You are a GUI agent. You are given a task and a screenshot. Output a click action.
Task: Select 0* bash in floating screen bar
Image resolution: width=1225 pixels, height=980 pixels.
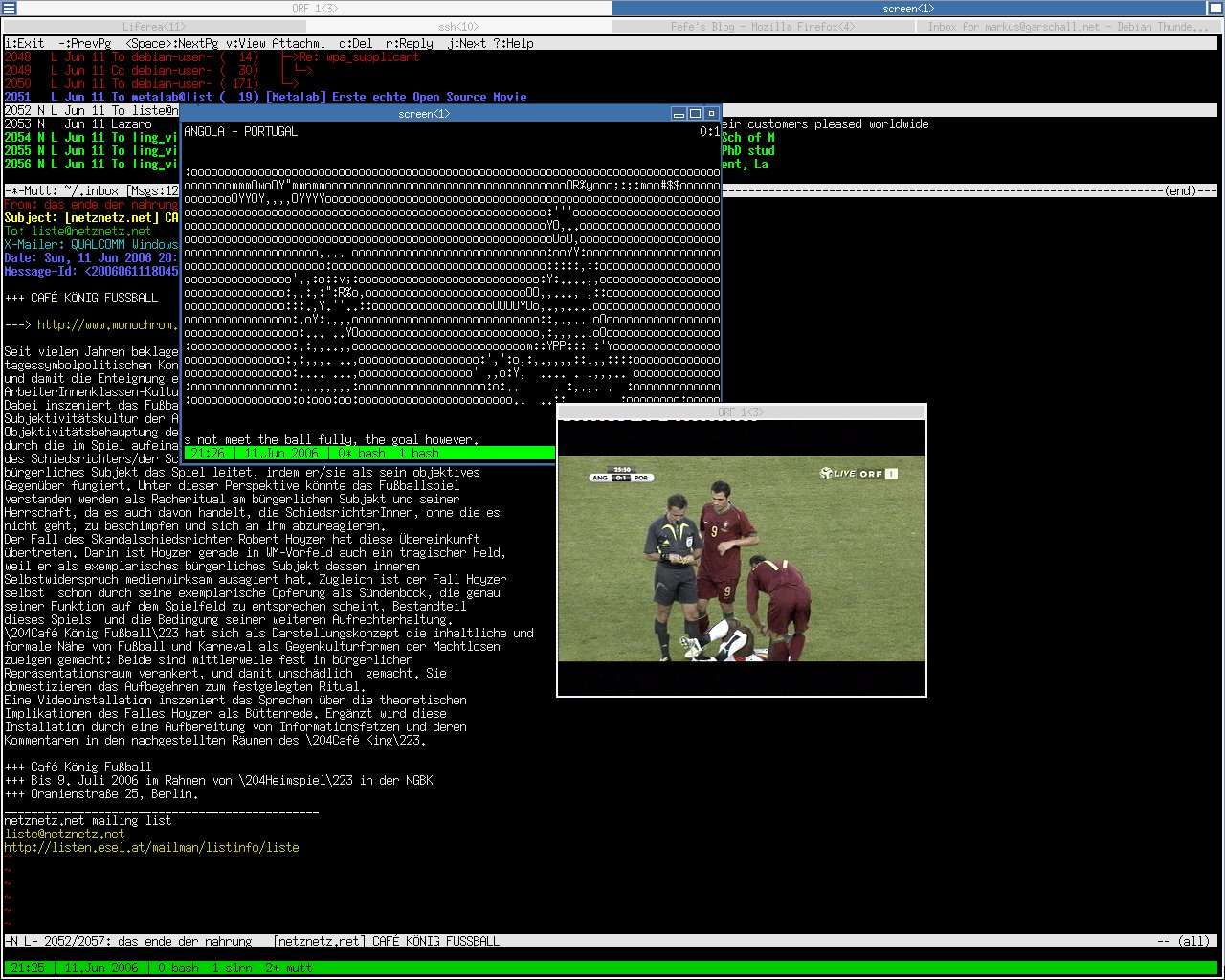pos(362,453)
